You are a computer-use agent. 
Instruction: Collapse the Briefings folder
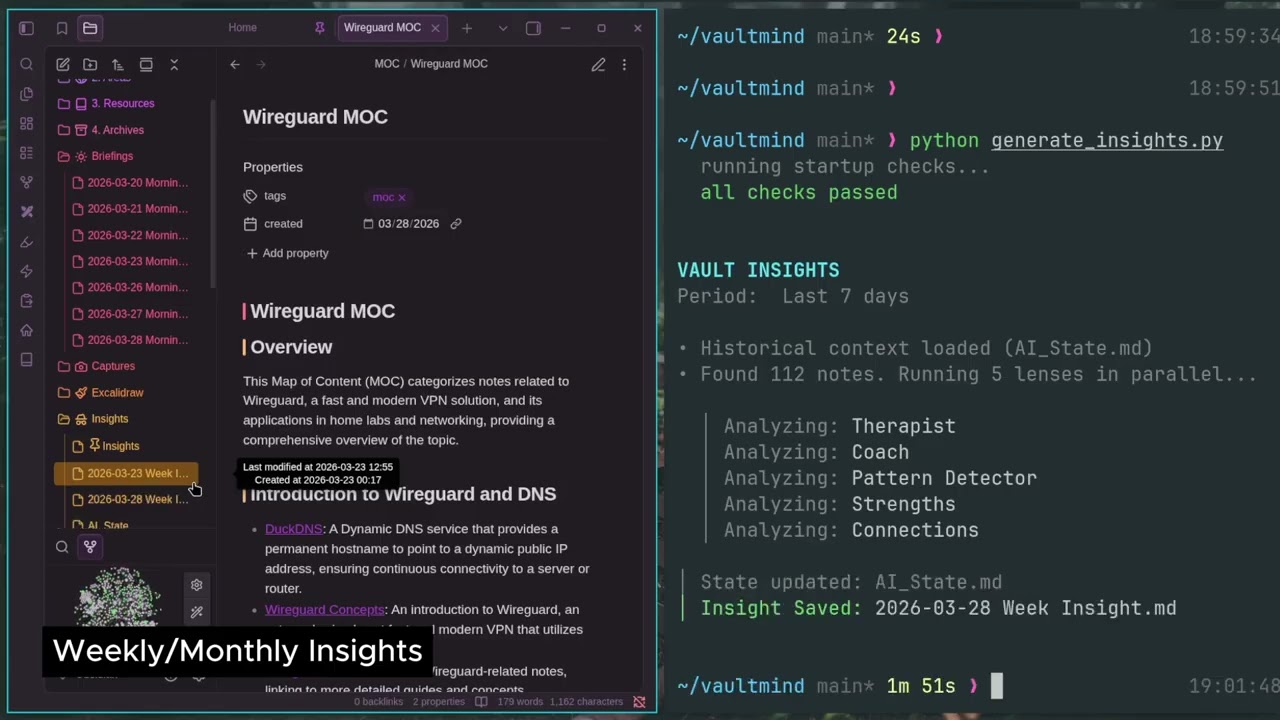(112, 156)
